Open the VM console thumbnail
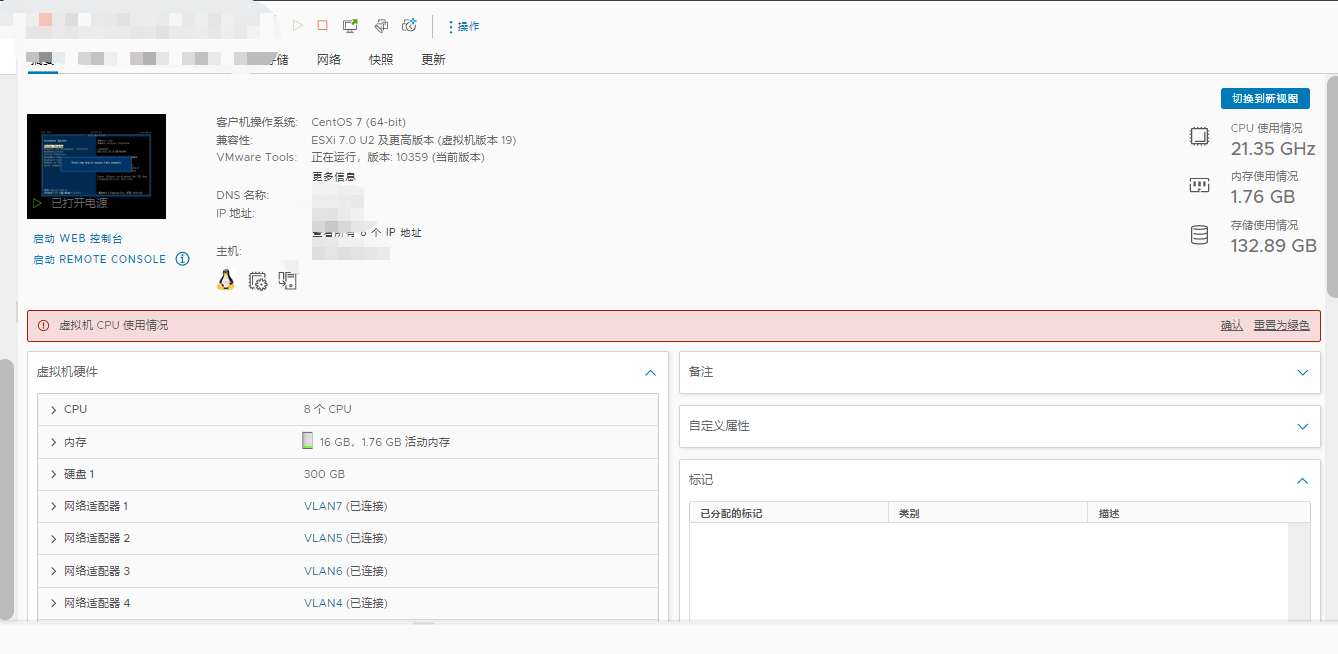Viewport: 1338px width, 654px height. coord(96,166)
